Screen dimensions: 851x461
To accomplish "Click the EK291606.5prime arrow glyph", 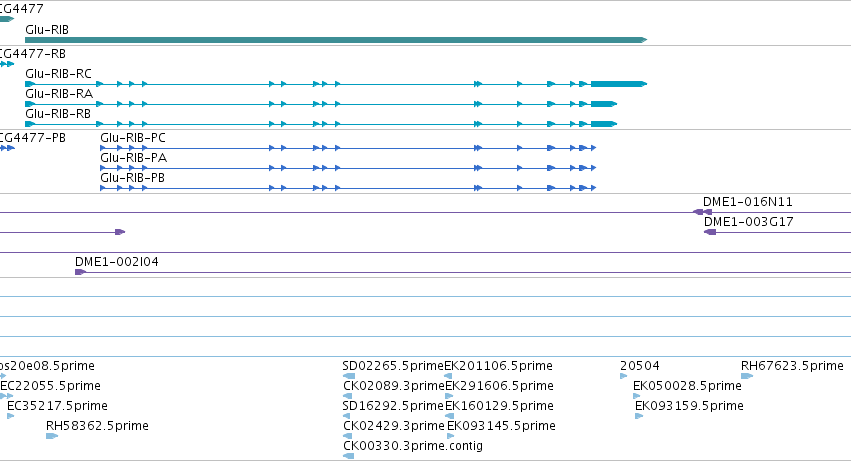I will click(449, 396).
